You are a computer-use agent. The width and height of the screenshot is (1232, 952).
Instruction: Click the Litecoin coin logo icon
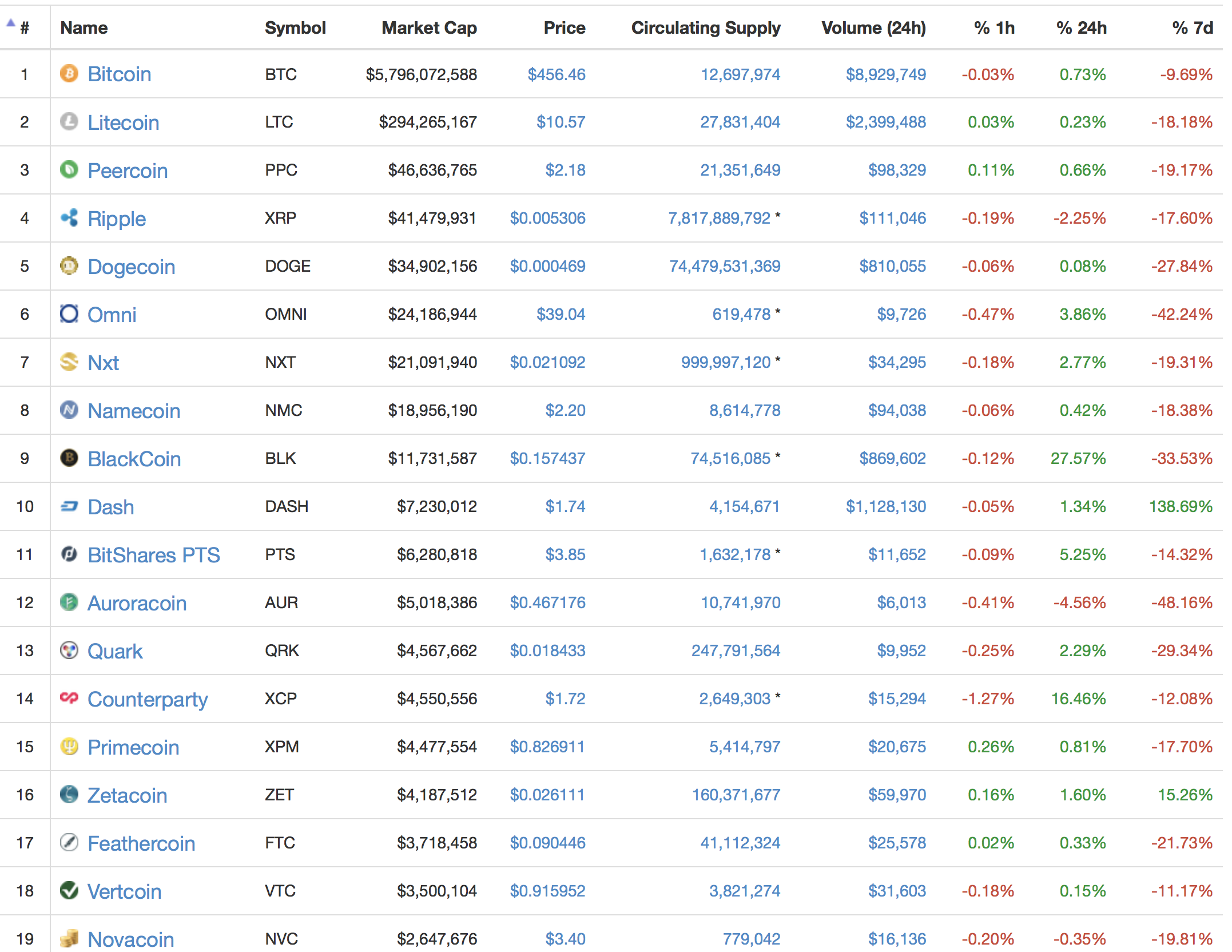(69, 122)
